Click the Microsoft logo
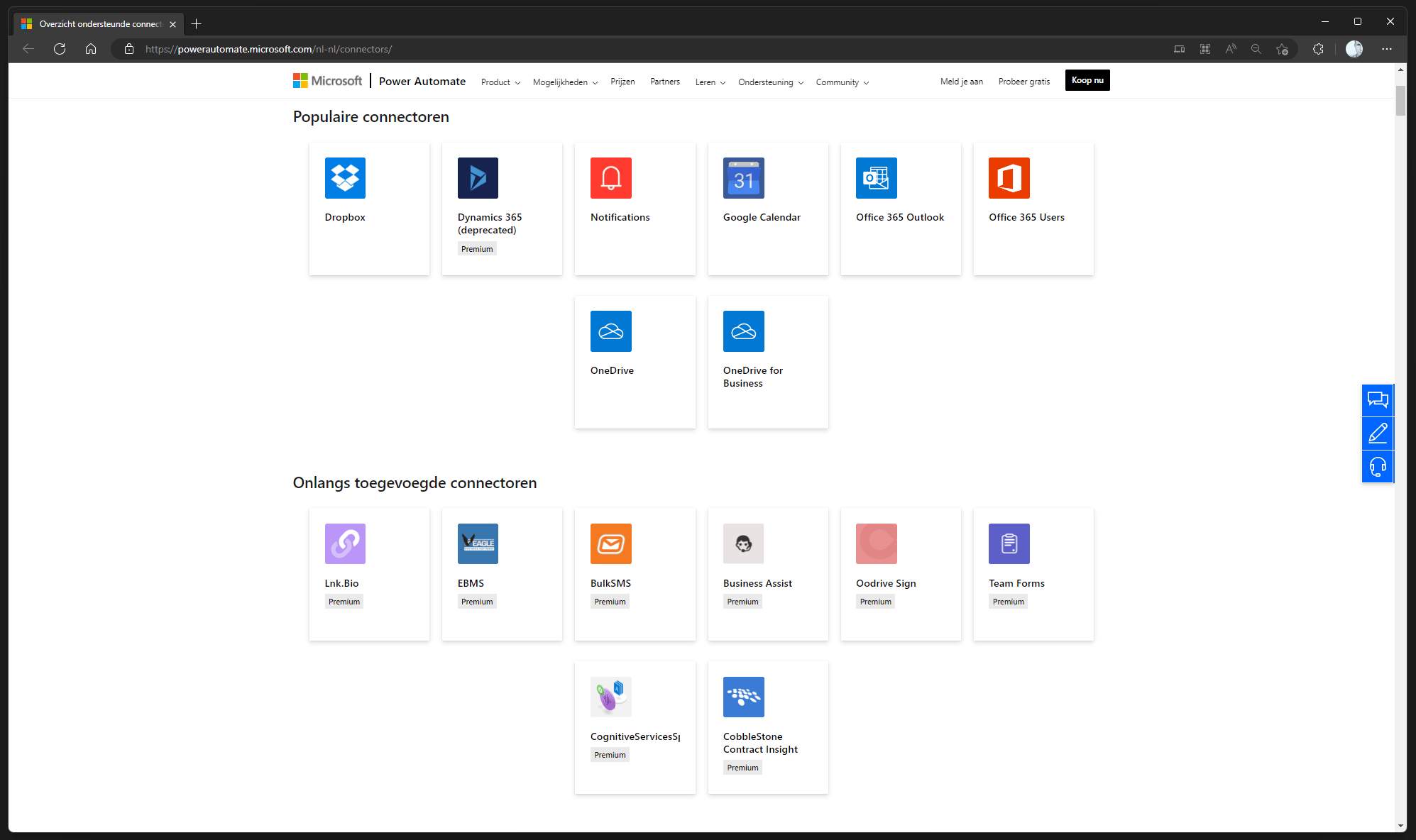The height and width of the screenshot is (840, 1416). point(328,81)
